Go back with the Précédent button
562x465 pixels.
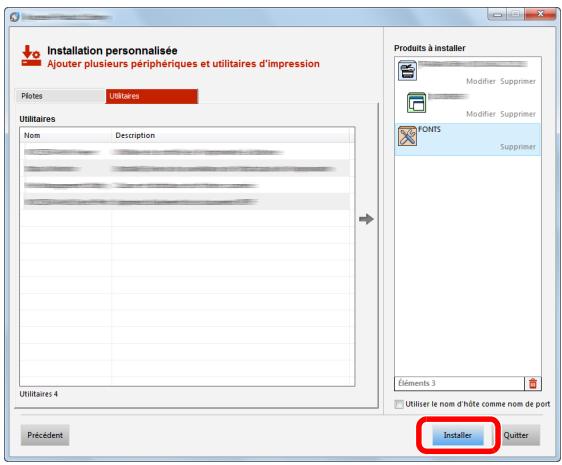[x=45, y=435]
